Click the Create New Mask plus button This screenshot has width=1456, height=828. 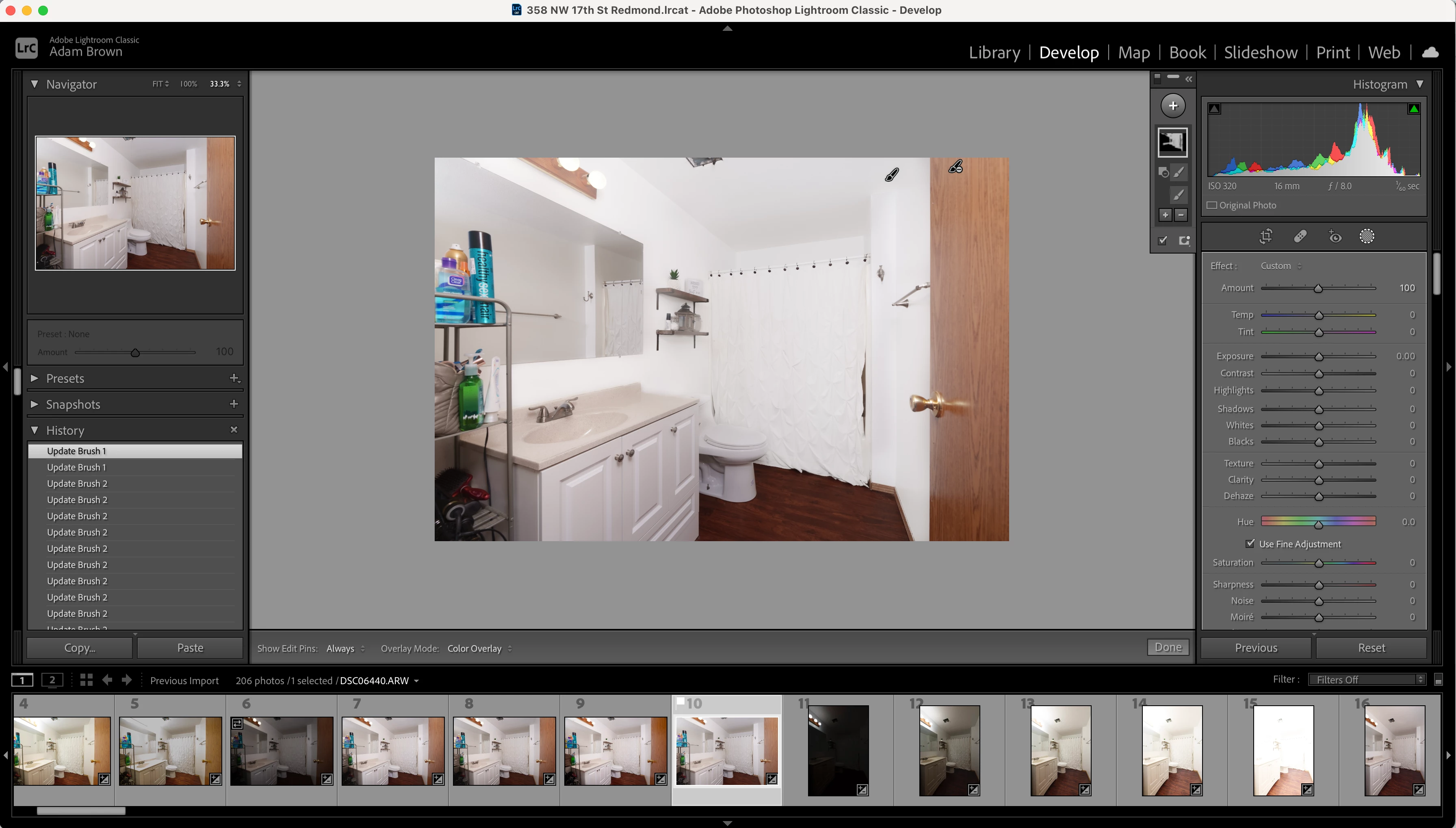[x=1173, y=106]
